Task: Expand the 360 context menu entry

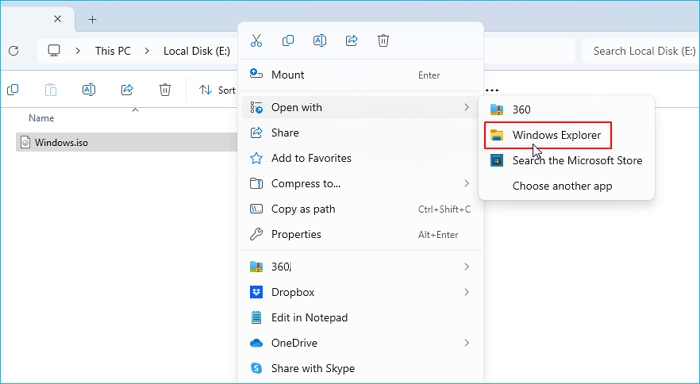Action: click(361, 267)
